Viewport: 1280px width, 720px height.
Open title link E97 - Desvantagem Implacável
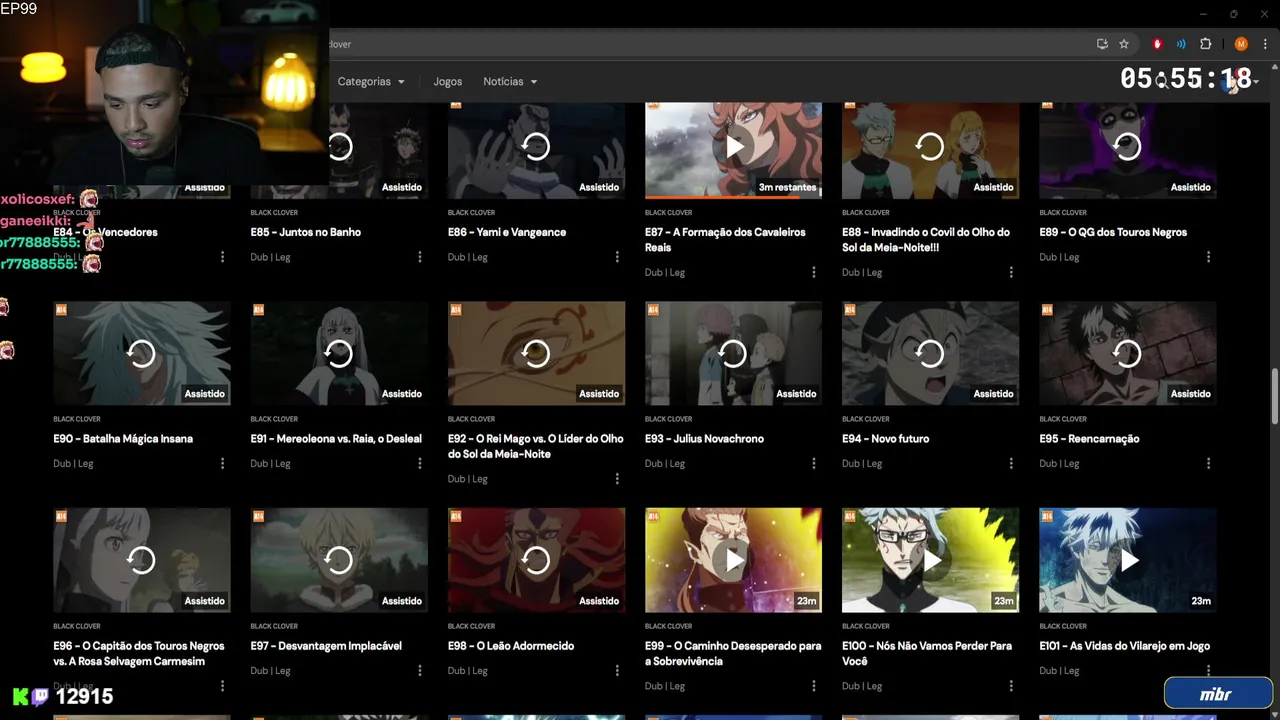tap(326, 646)
